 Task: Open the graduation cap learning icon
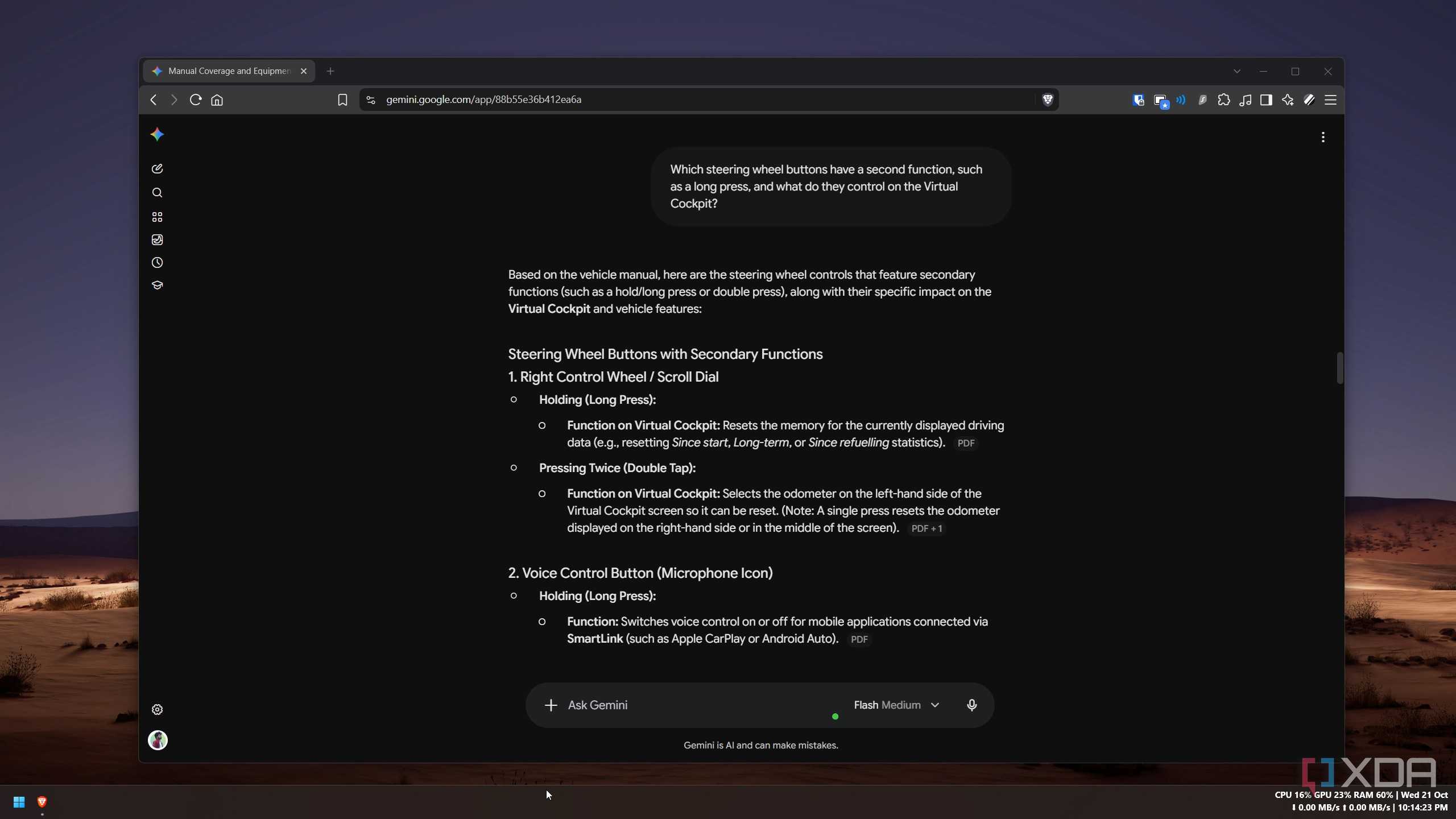click(157, 286)
